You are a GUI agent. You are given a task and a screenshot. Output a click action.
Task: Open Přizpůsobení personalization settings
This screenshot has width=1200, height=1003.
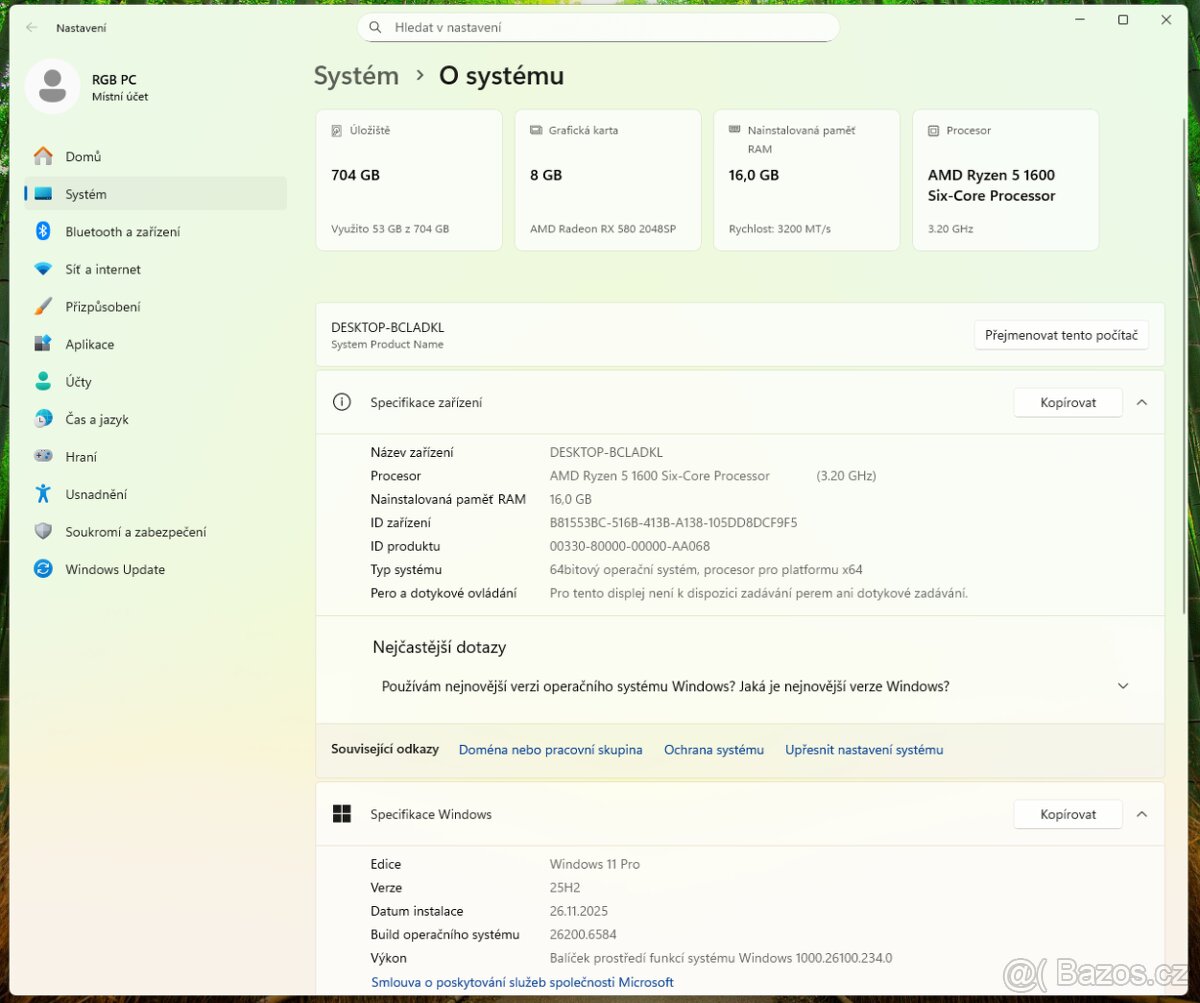102,307
